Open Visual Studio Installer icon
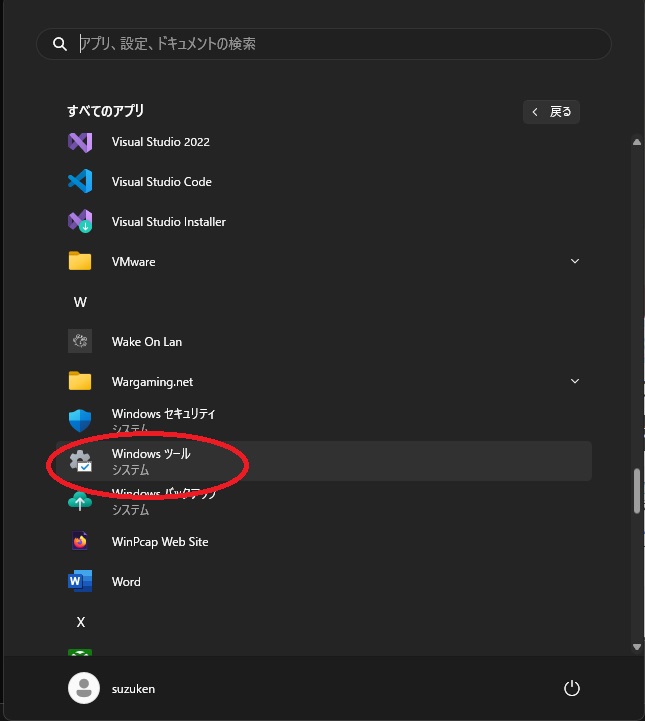Screen dimensions: 645x721 tap(80, 221)
